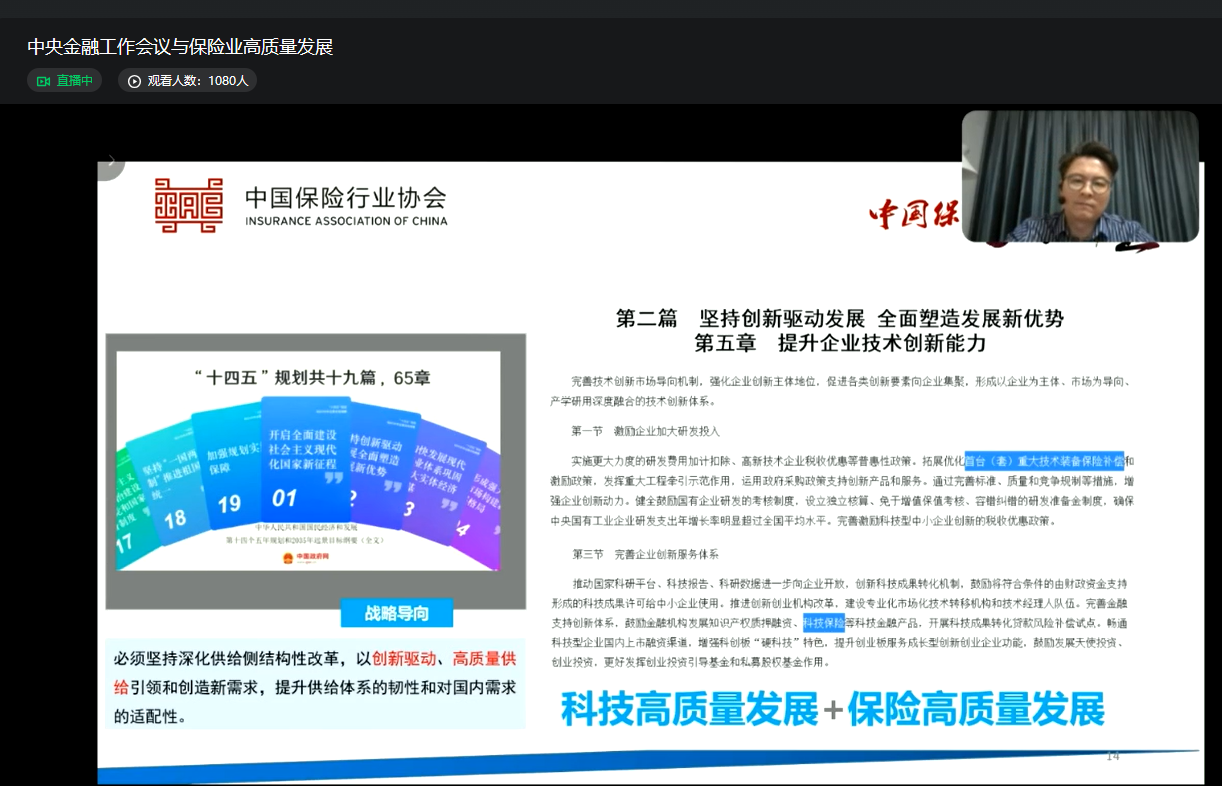The width and height of the screenshot is (1222, 786).
Task: Expand the gray chevron tab at slide corner
Action: pyautogui.click(x=111, y=162)
